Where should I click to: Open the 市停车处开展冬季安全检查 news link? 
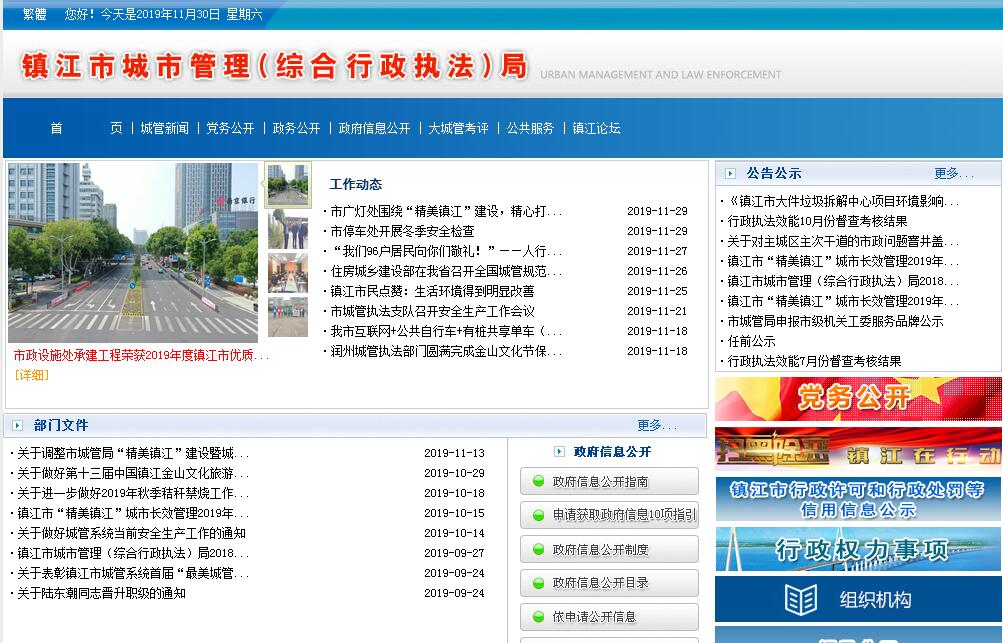click(x=402, y=232)
